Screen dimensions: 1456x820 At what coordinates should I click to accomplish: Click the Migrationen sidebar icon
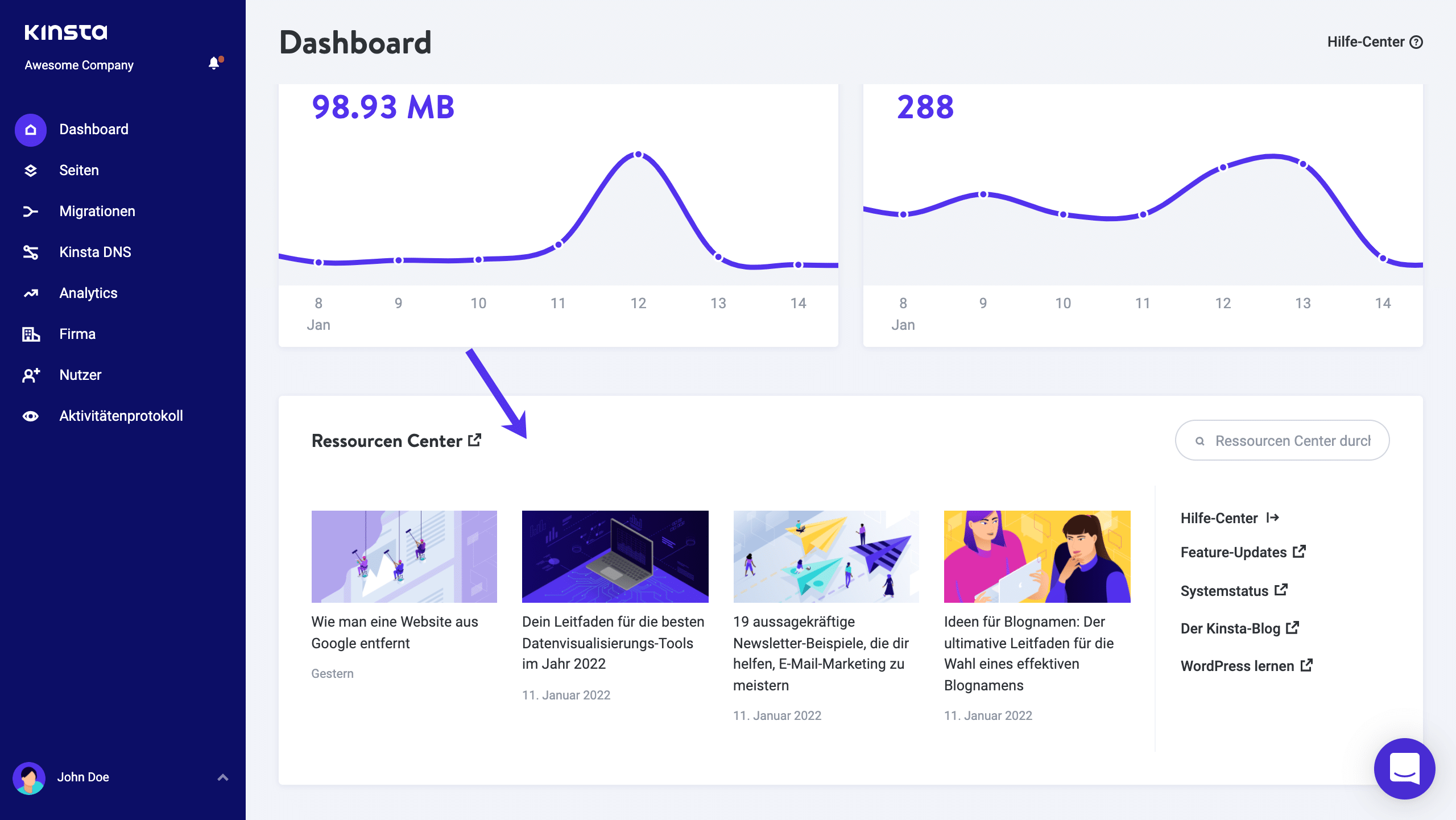tap(30, 211)
